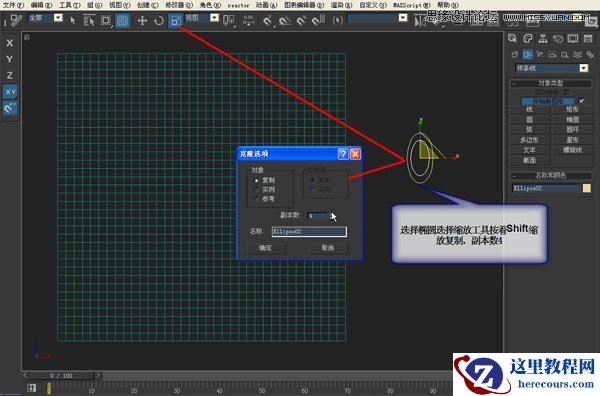Cancel clone dialog with 取消 button

(328, 248)
